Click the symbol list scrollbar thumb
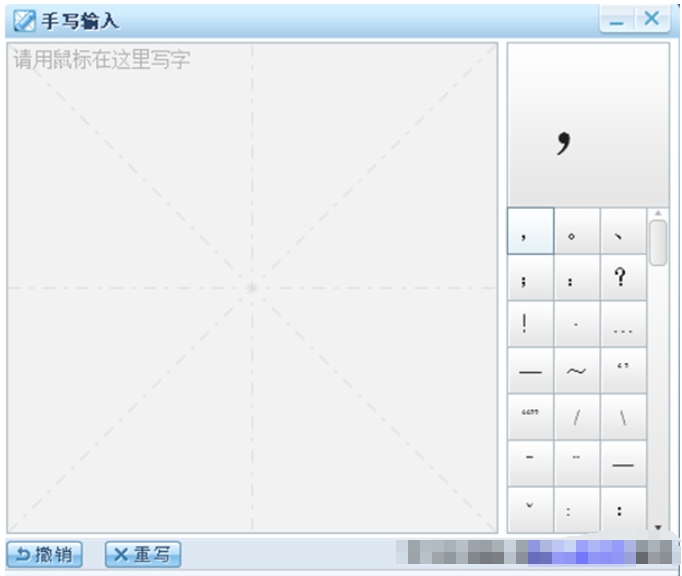The height and width of the screenshot is (576, 682). click(x=658, y=242)
